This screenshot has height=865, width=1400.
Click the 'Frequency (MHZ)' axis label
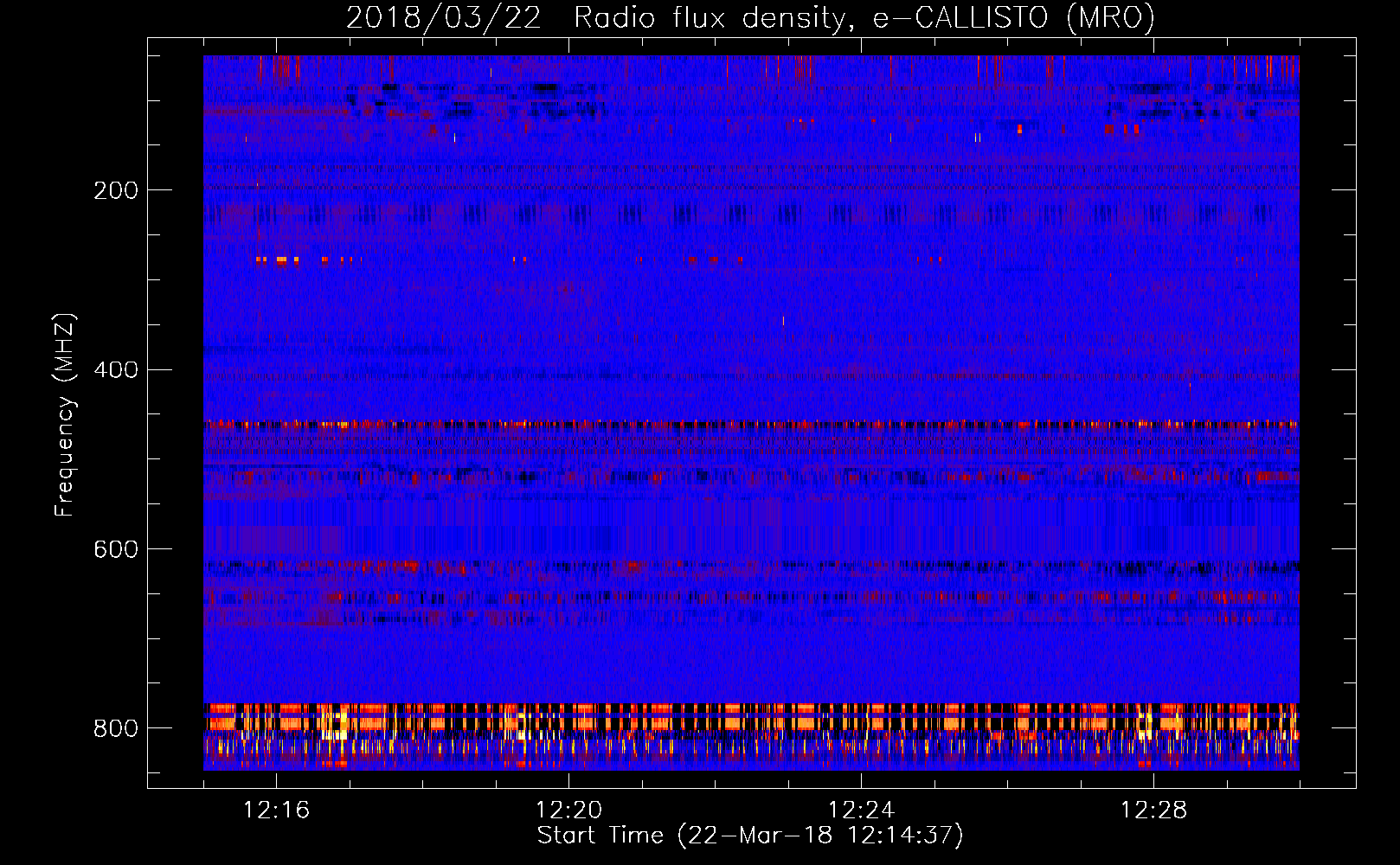[x=65, y=414]
